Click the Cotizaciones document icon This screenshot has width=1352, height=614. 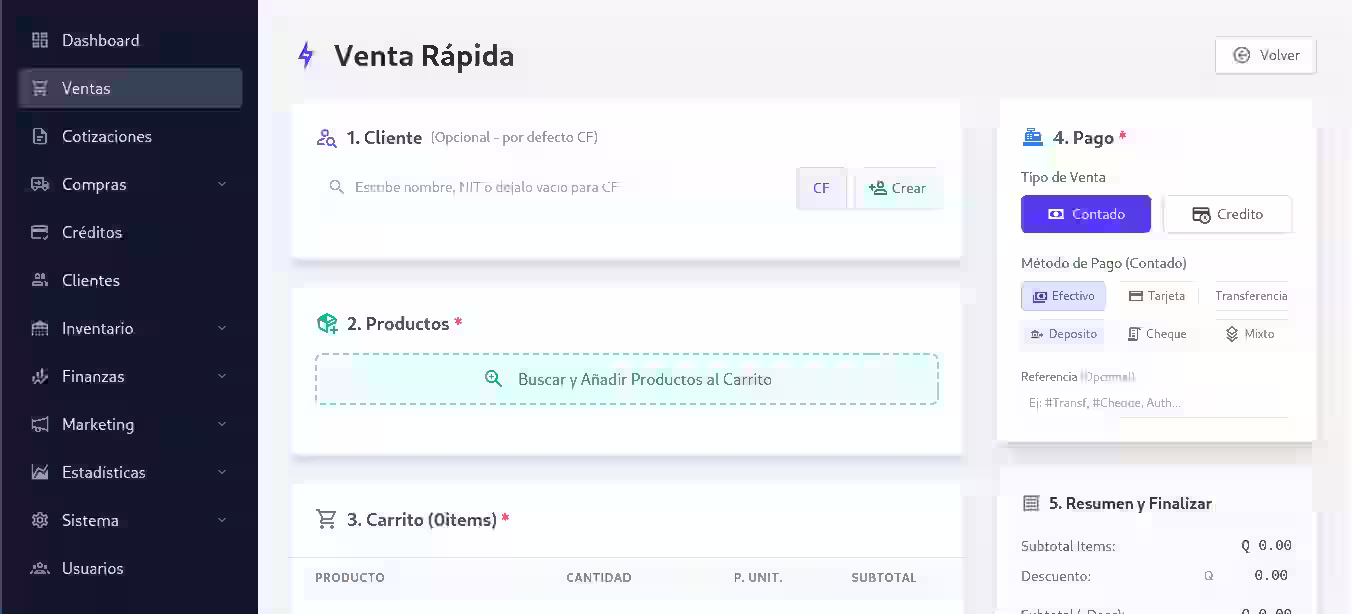(x=38, y=136)
